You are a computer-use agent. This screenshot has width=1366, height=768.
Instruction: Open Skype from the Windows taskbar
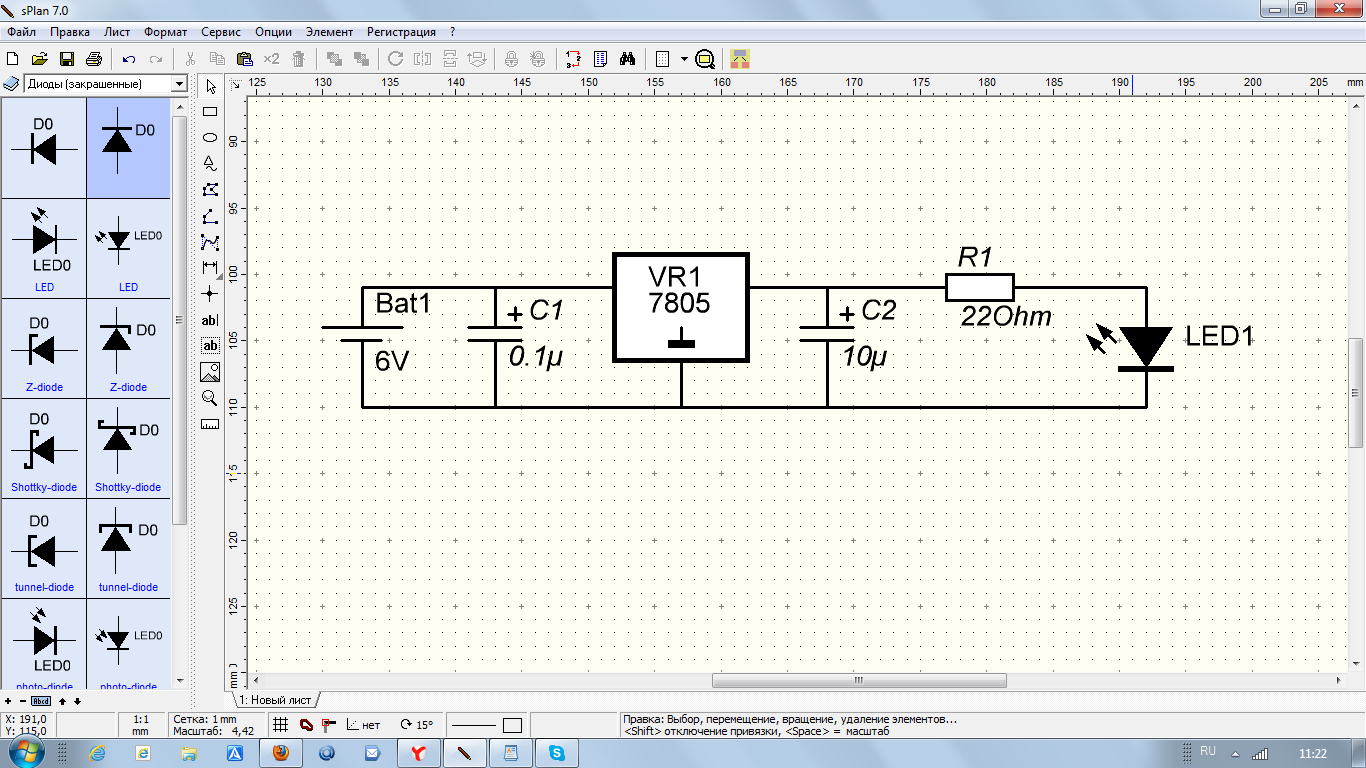coord(555,752)
